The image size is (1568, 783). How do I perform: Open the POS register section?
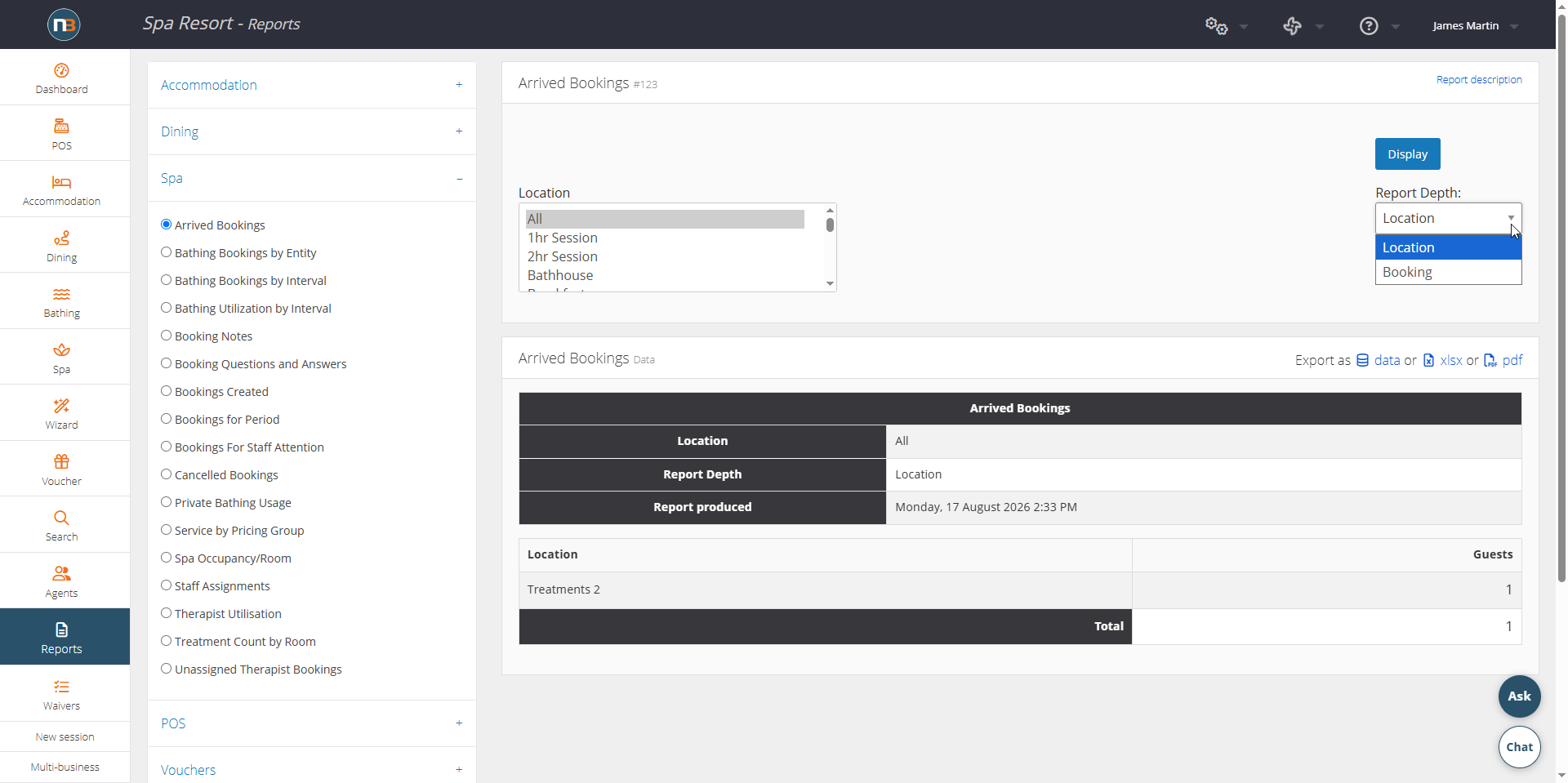coord(62,135)
